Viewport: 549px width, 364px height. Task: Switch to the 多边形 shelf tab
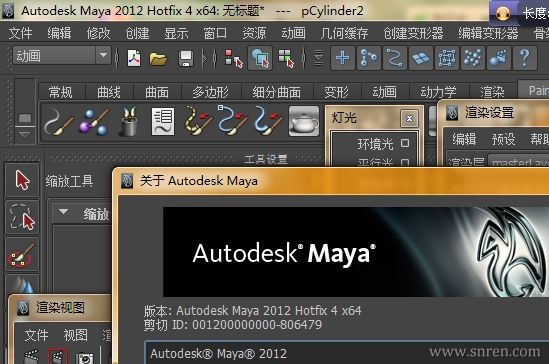[x=210, y=92]
